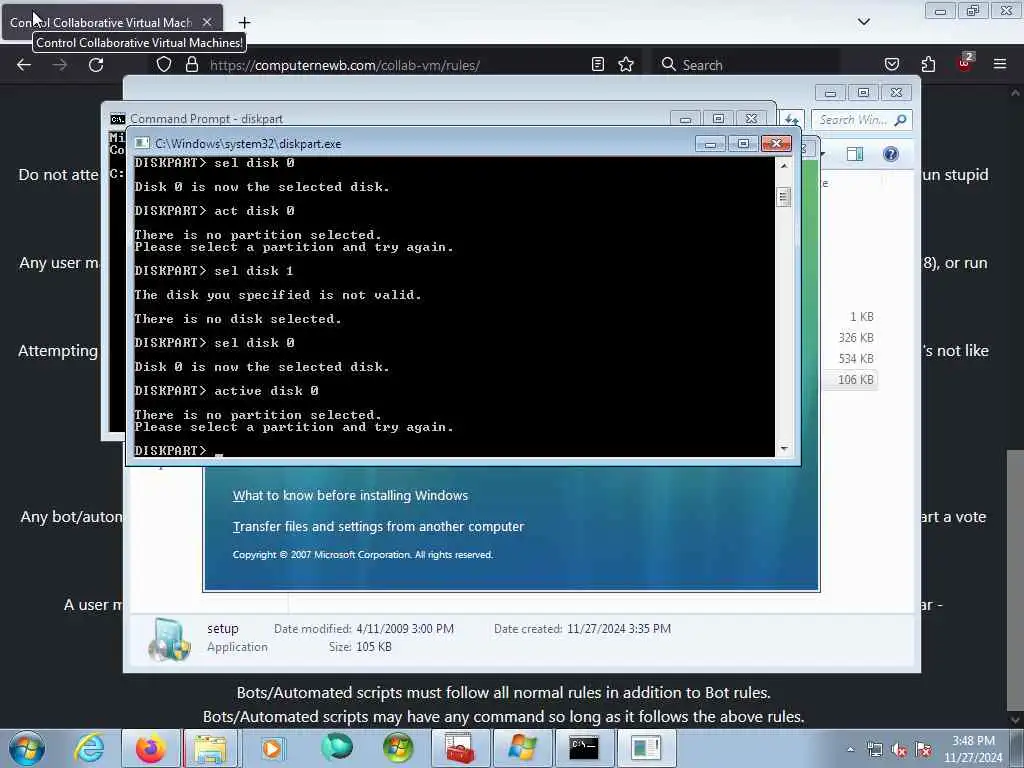Open 'Transfer files and settings from another computer'
This screenshot has width=1024, height=768.
coord(378,526)
